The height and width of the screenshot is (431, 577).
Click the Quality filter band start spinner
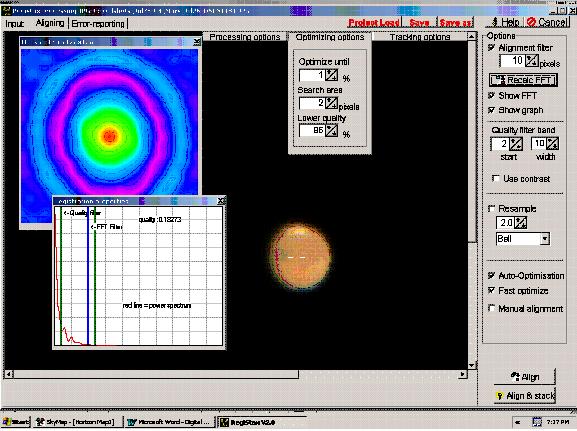(x=516, y=144)
